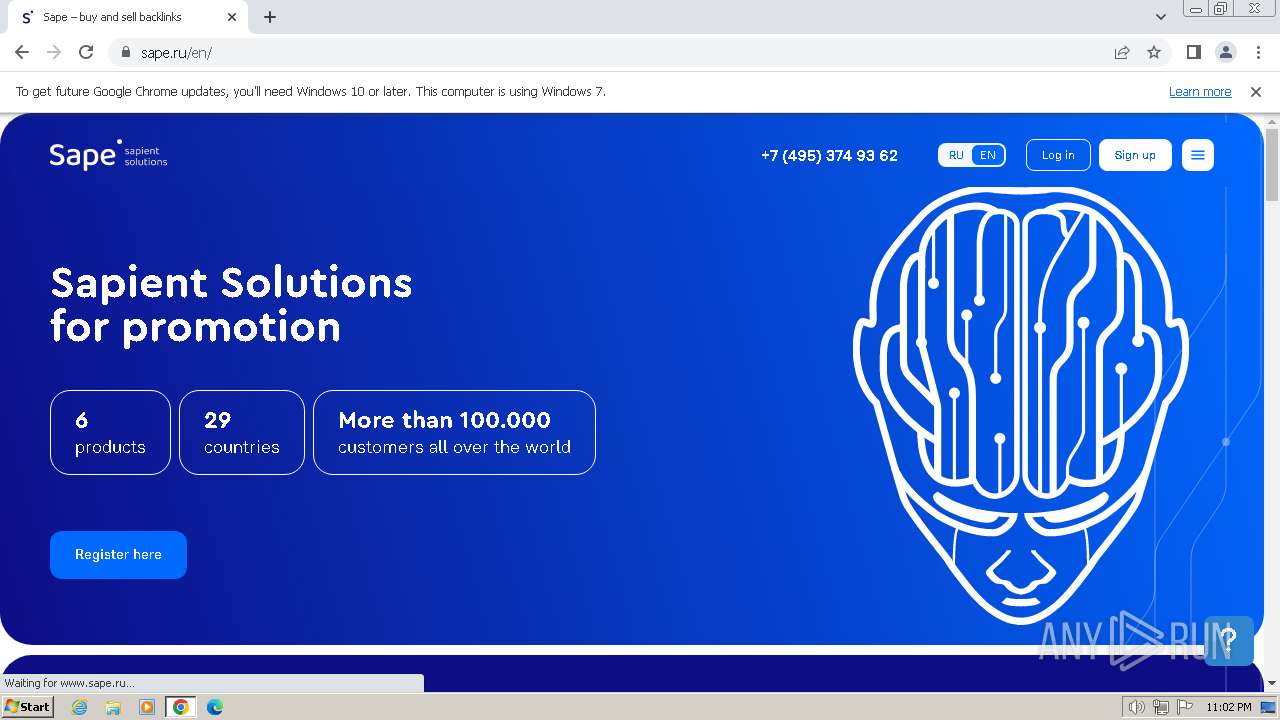Click the address bar URL field
Screen dimensions: 1280x720
tap(620, 52)
